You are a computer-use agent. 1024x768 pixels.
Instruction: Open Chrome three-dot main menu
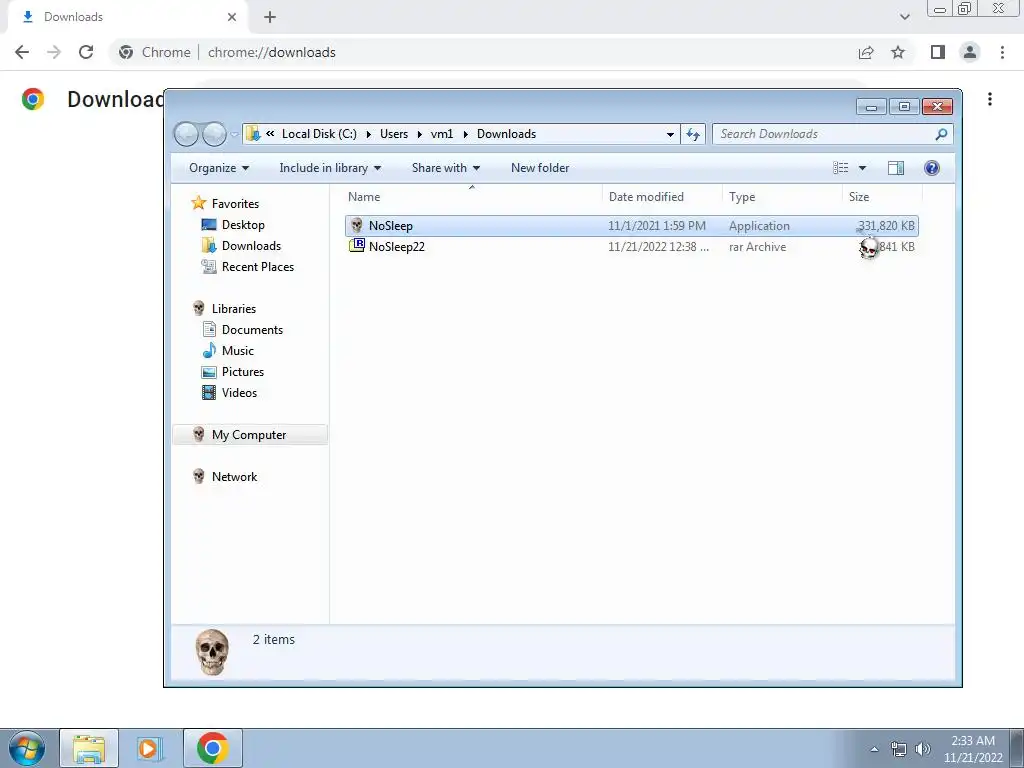pos(1002,52)
